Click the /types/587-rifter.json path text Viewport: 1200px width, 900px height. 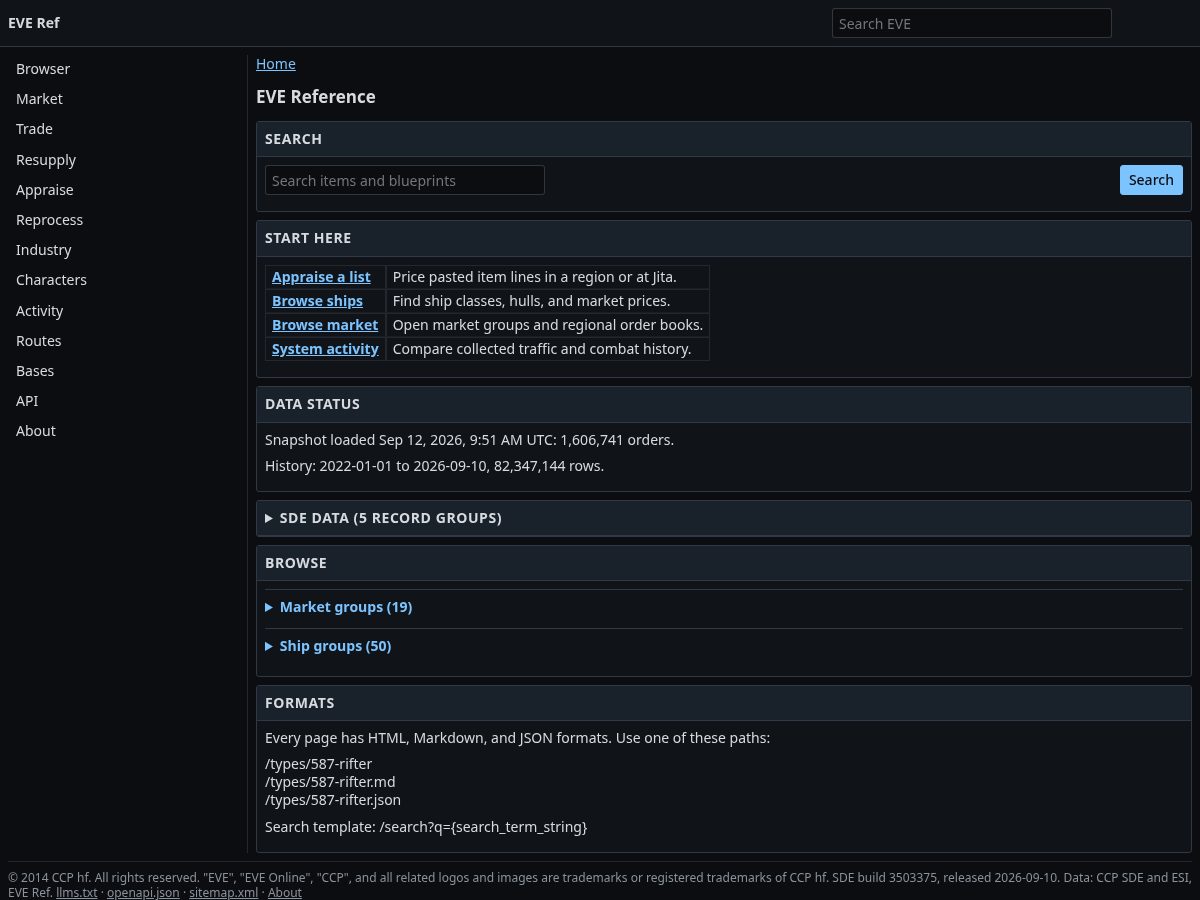click(333, 800)
